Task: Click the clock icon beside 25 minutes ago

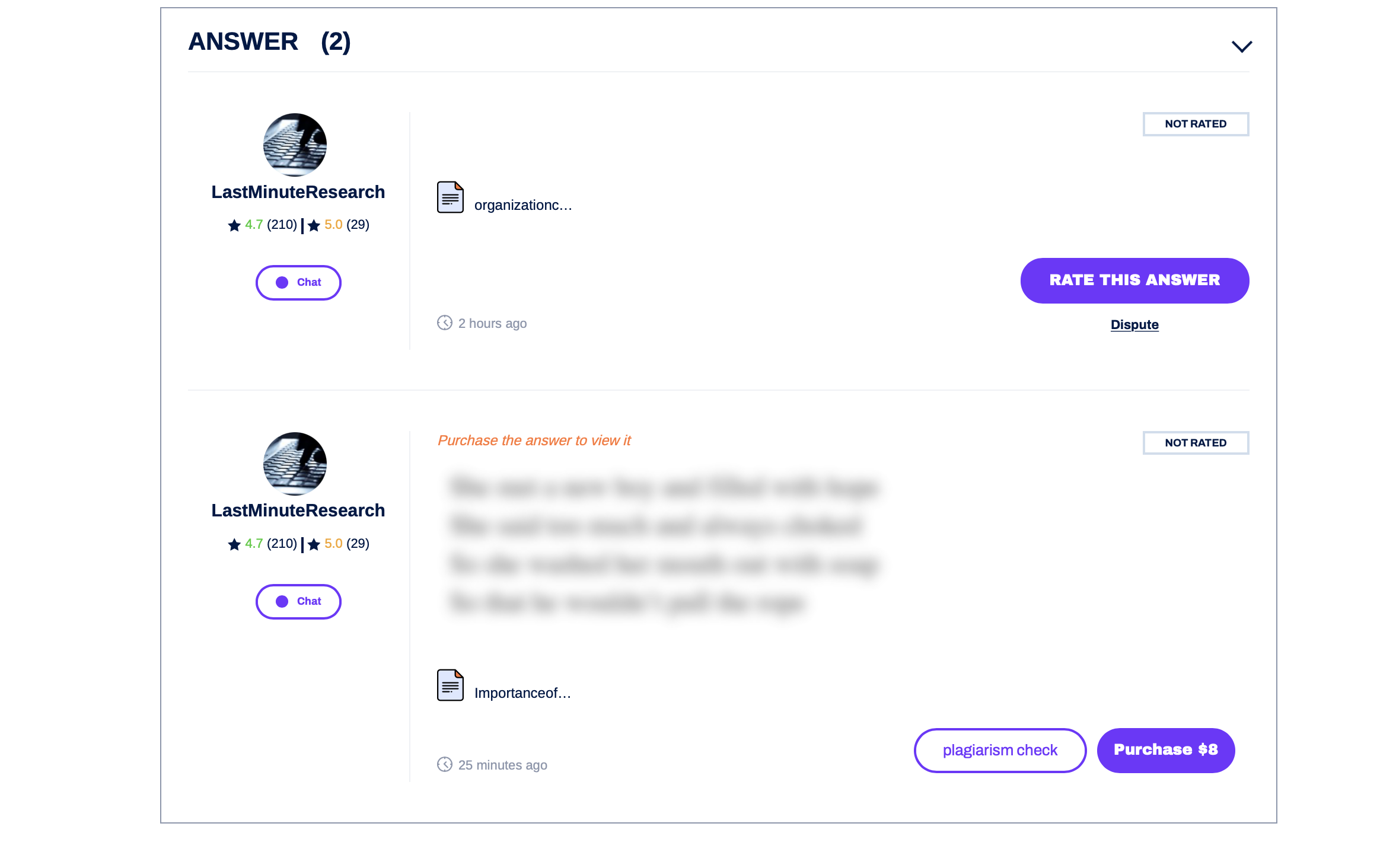Action: (x=445, y=764)
